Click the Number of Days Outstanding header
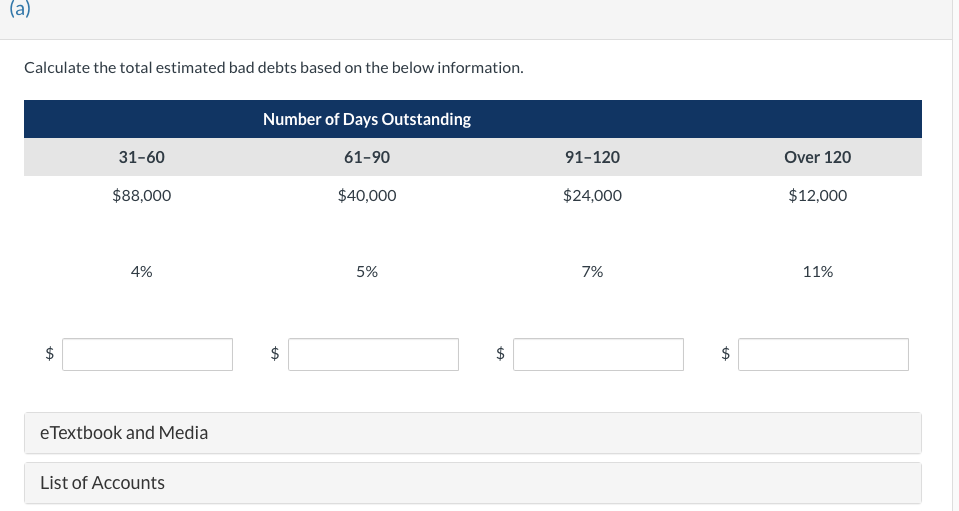 pos(367,119)
